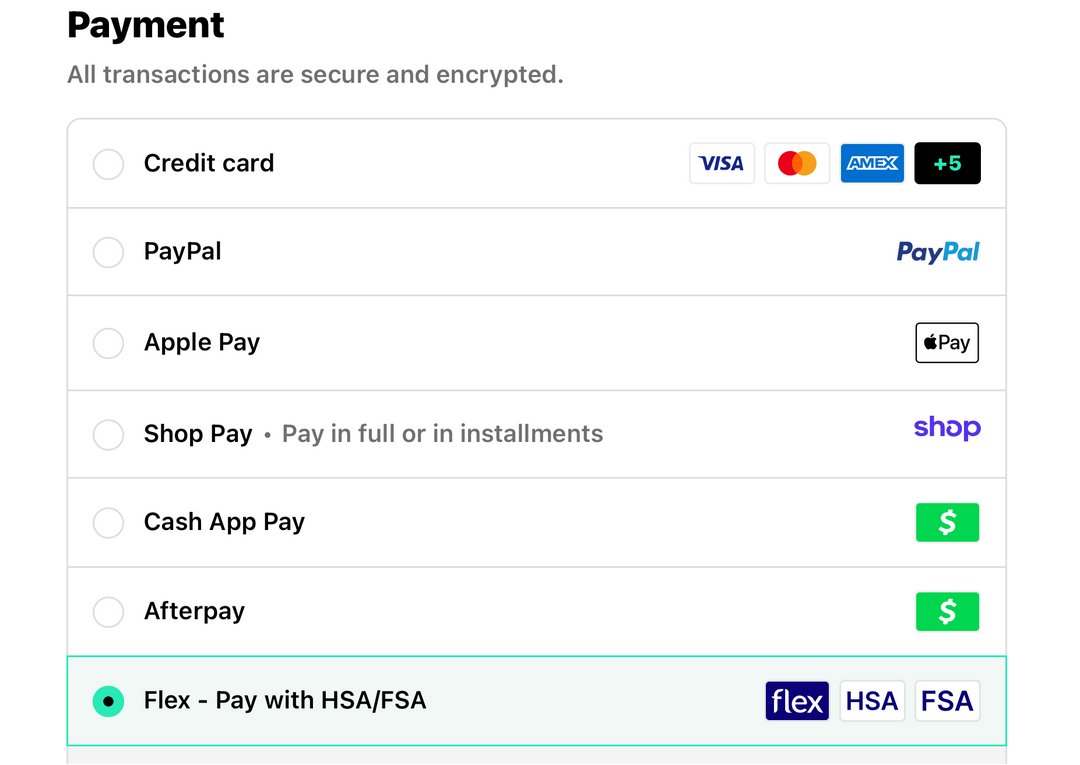Click the FSA badge icon
1080x765 pixels.
click(x=946, y=701)
